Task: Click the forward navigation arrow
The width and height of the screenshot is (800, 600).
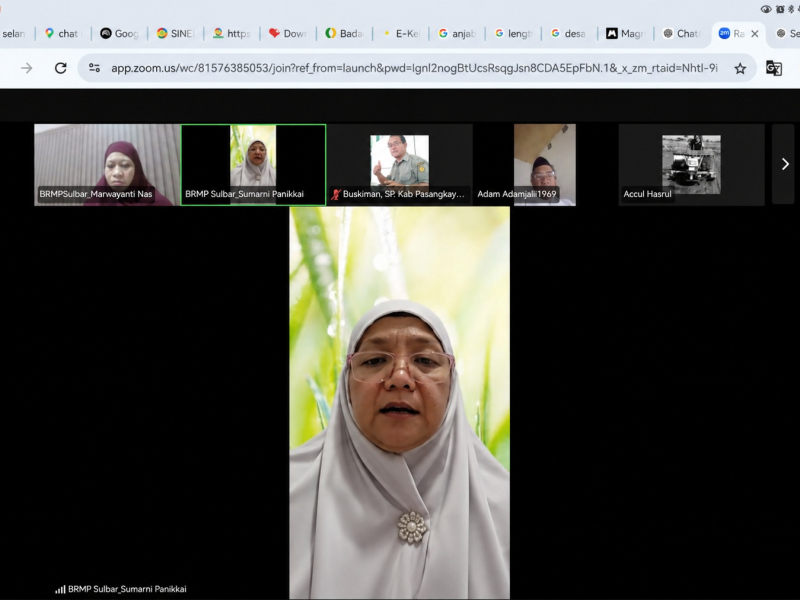Action: pyautogui.click(x=27, y=68)
